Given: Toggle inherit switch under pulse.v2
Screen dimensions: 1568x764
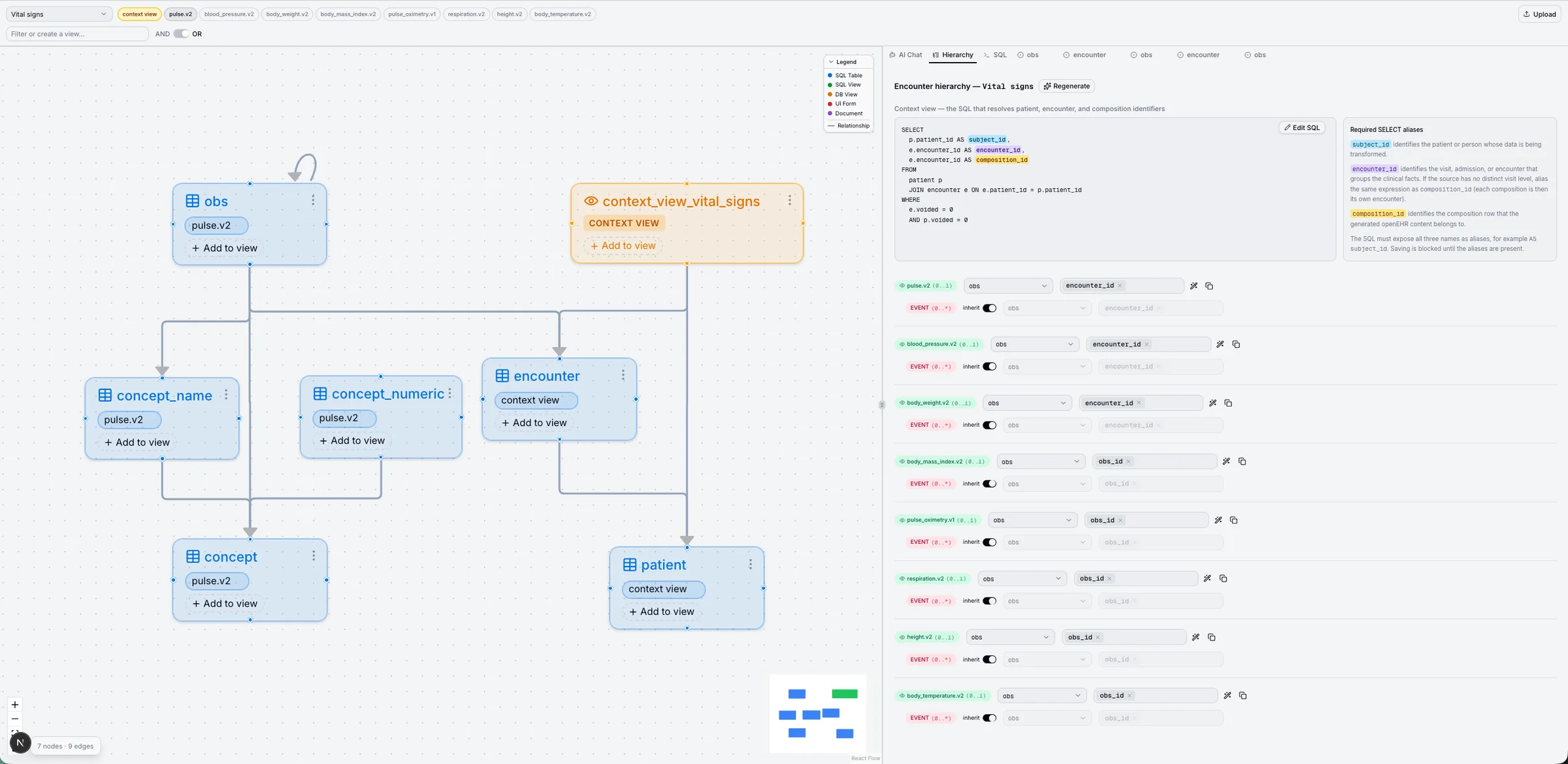Looking at the screenshot, I should click(990, 308).
